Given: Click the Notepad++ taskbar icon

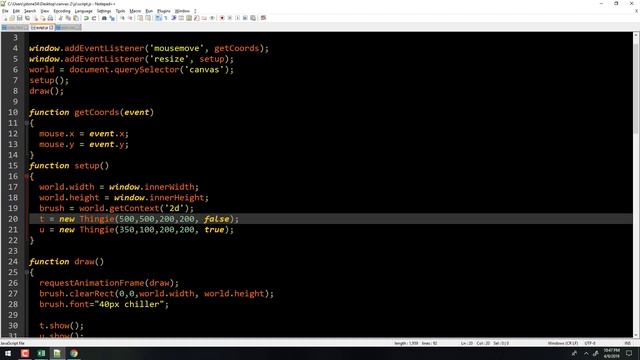Looking at the screenshot, I should [57, 353].
